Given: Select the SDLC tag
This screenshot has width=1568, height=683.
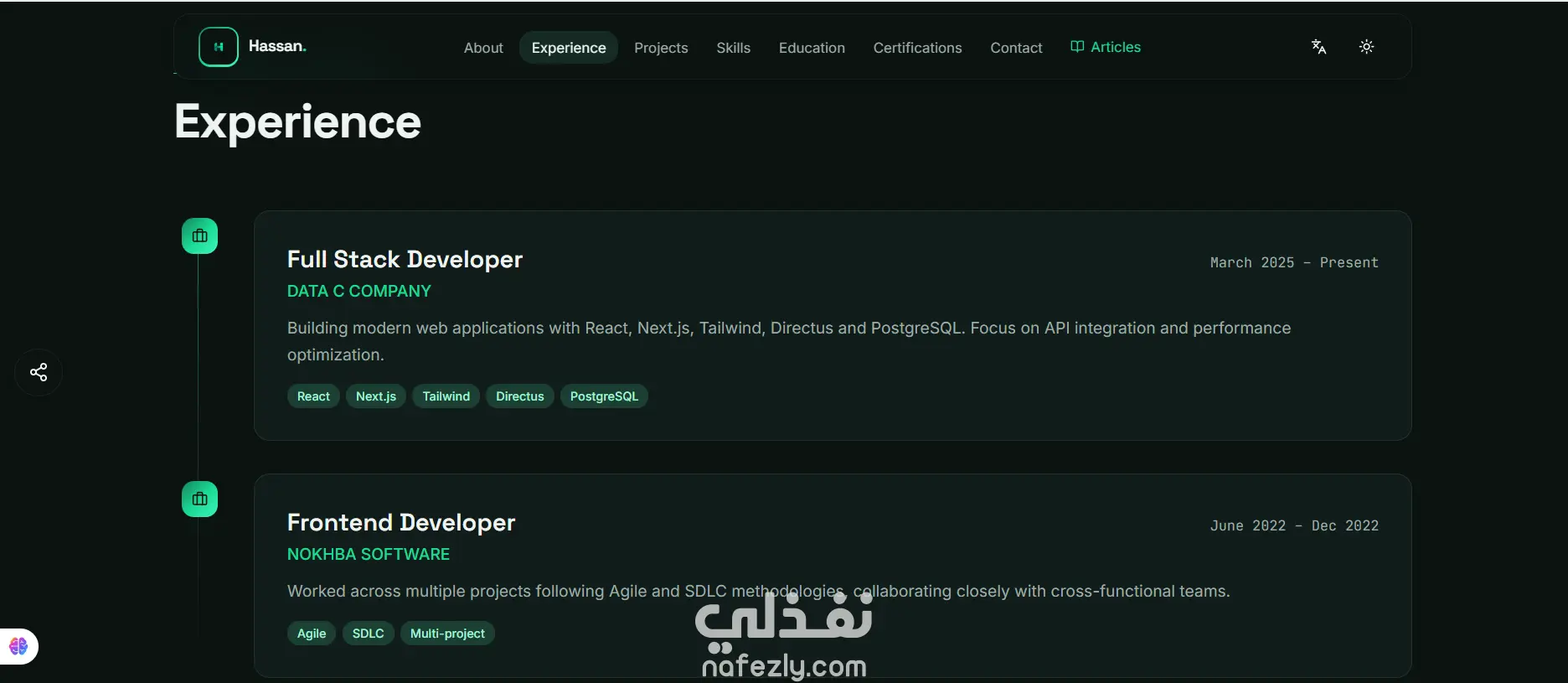Looking at the screenshot, I should [368, 634].
